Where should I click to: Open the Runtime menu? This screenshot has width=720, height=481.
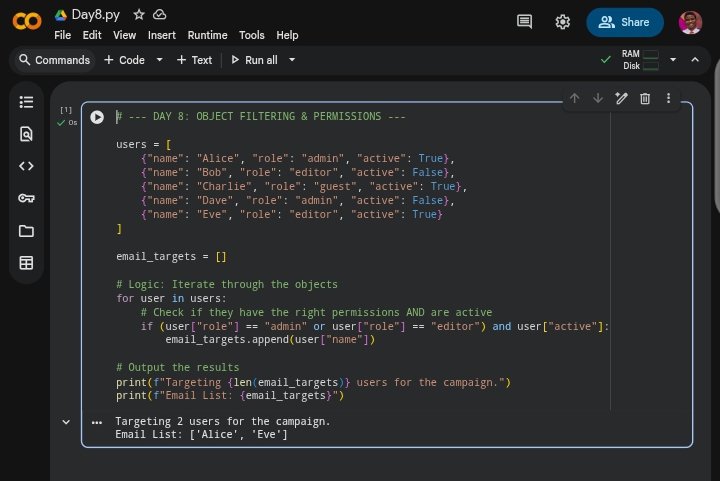[x=207, y=35]
